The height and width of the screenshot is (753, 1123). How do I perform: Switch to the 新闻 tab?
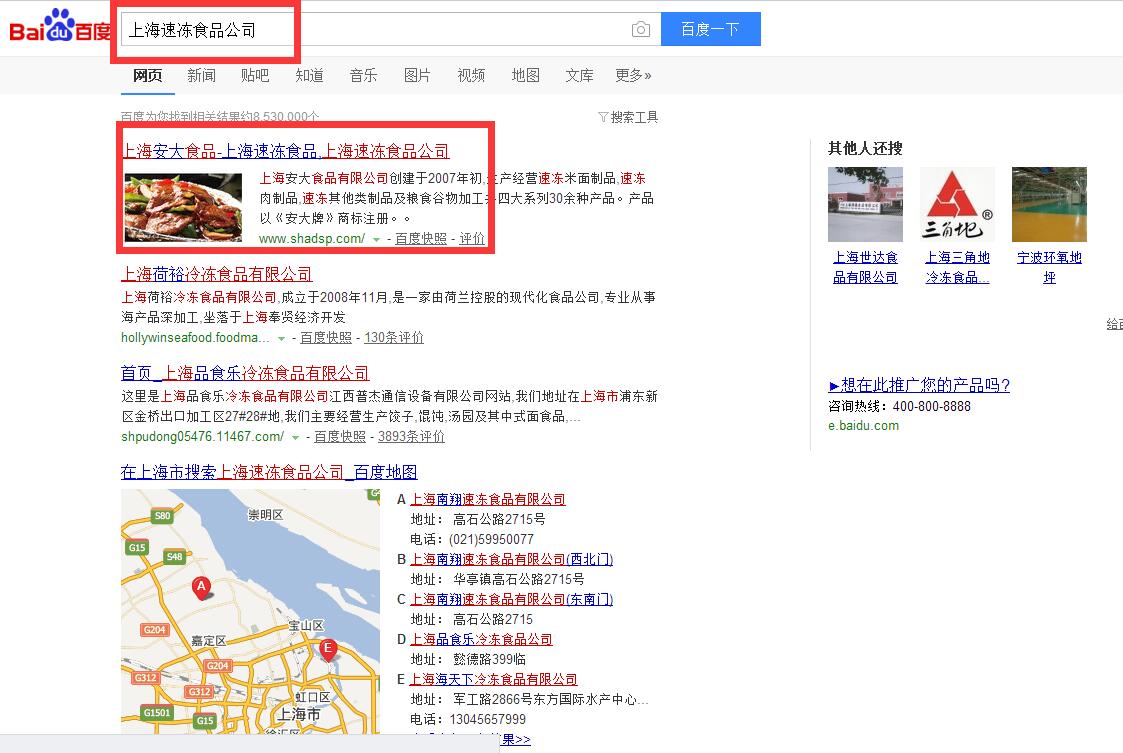[201, 75]
